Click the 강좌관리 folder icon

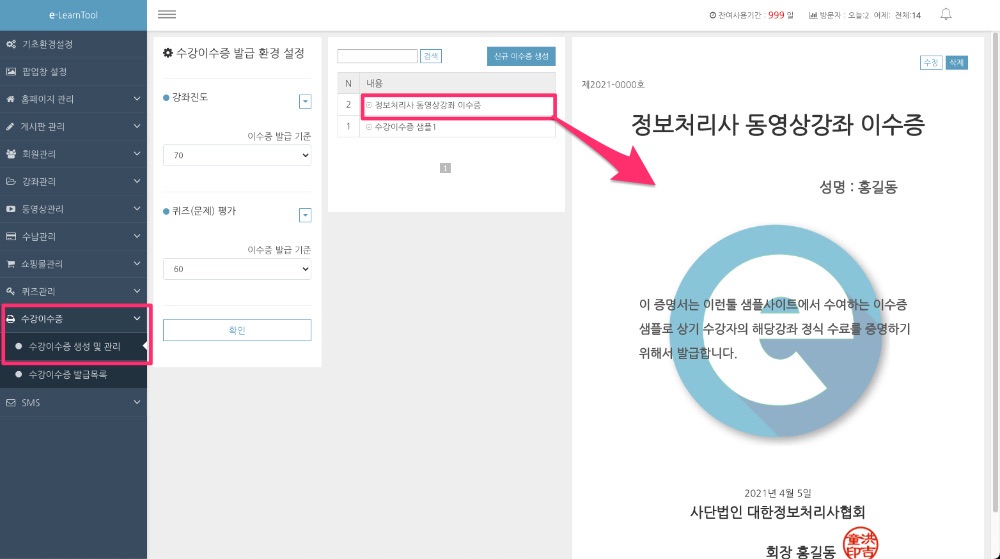tap(11, 181)
